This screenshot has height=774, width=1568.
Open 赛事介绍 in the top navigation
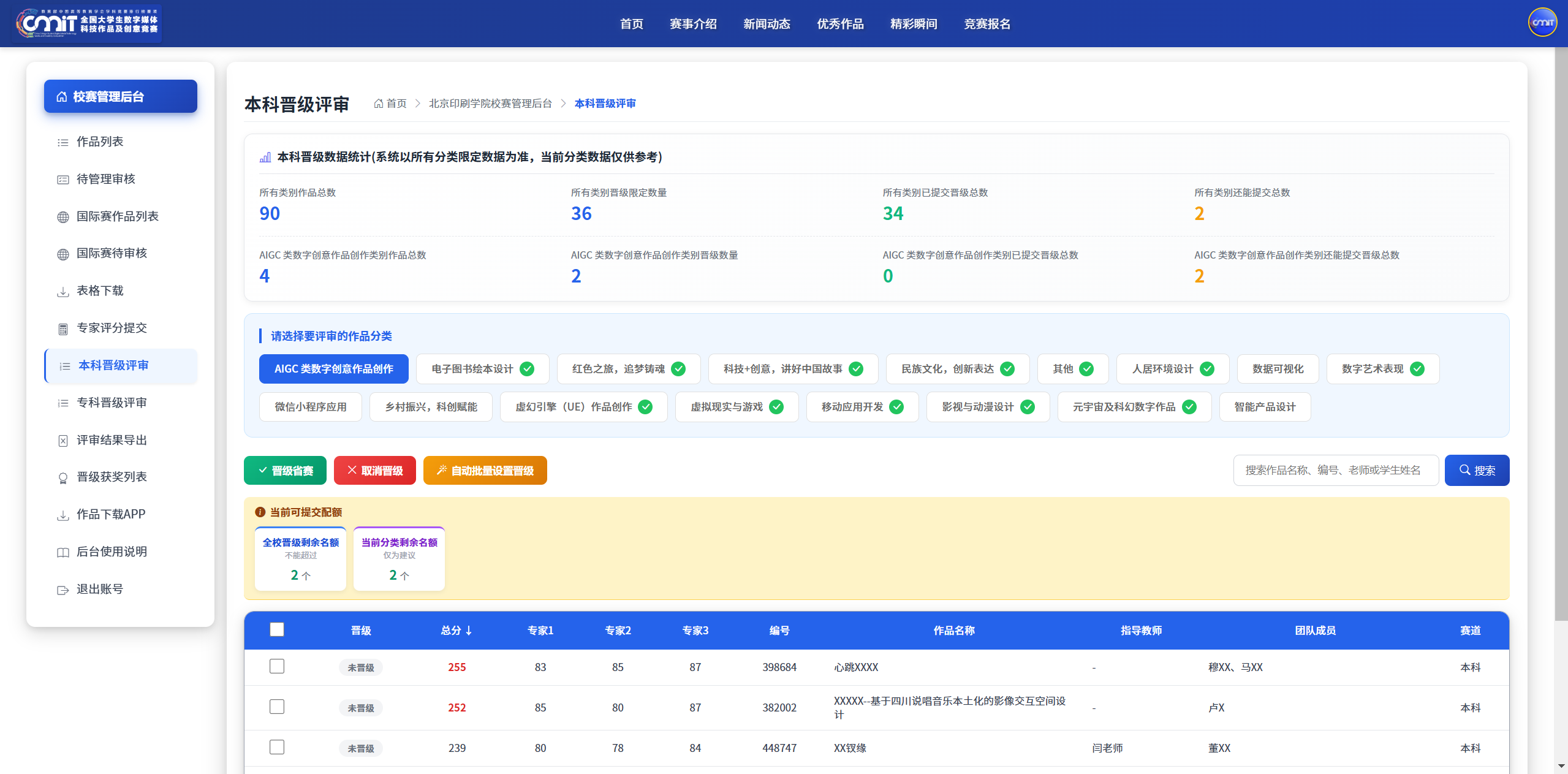coord(693,24)
